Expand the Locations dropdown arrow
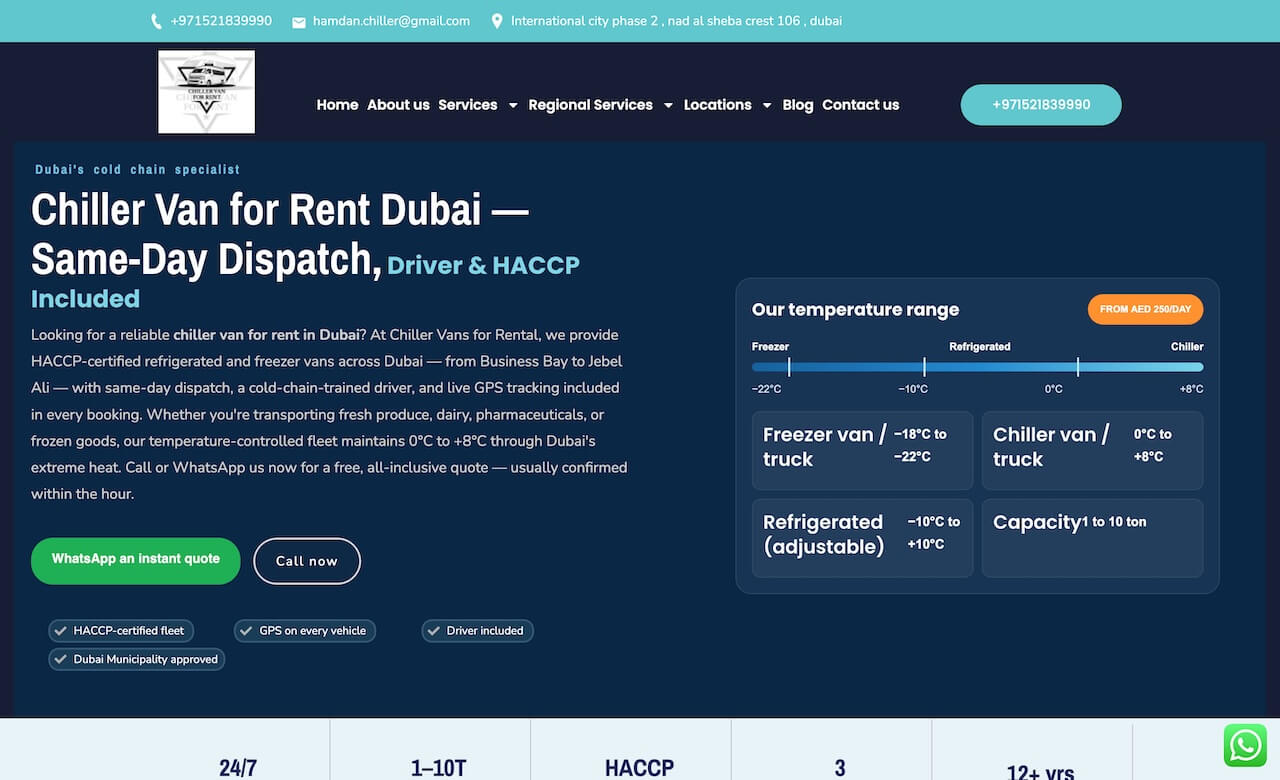 point(767,105)
